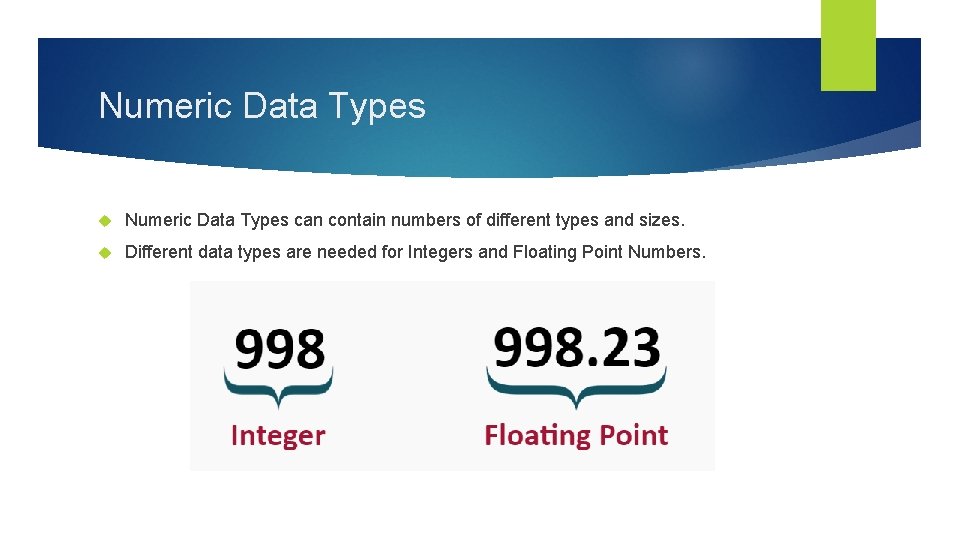Click the 'Numeric Data Types' slide title
This screenshot has height=540, width=960.
point(262,106)
